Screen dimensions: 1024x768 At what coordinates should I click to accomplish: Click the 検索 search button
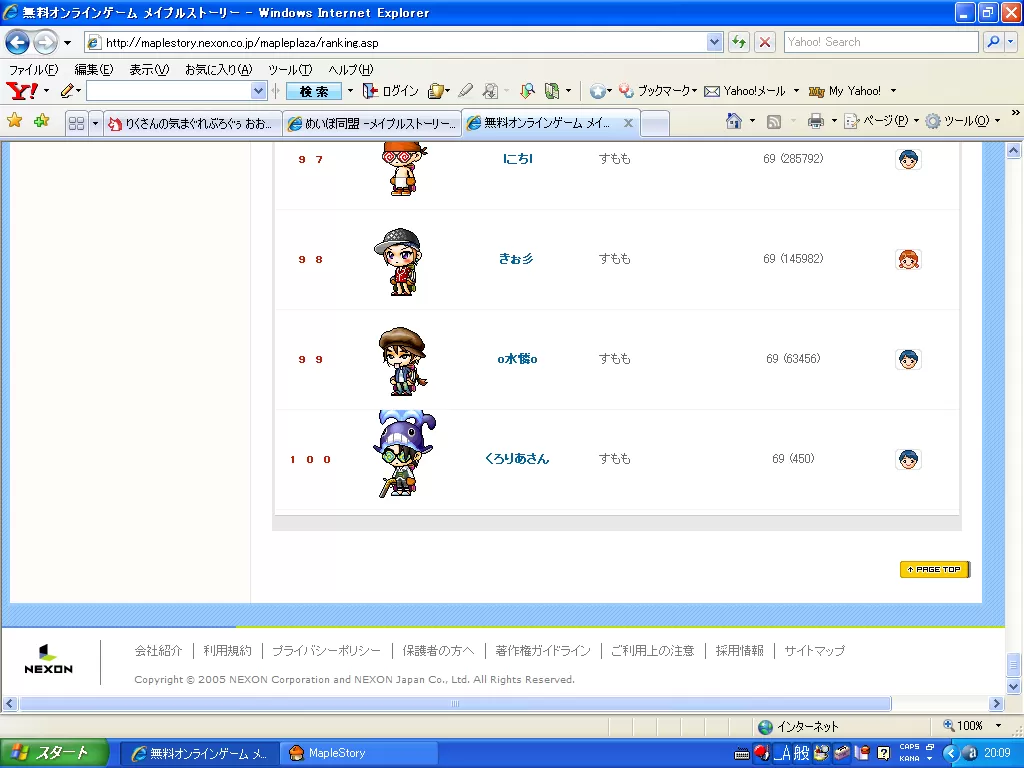point(314,91)
